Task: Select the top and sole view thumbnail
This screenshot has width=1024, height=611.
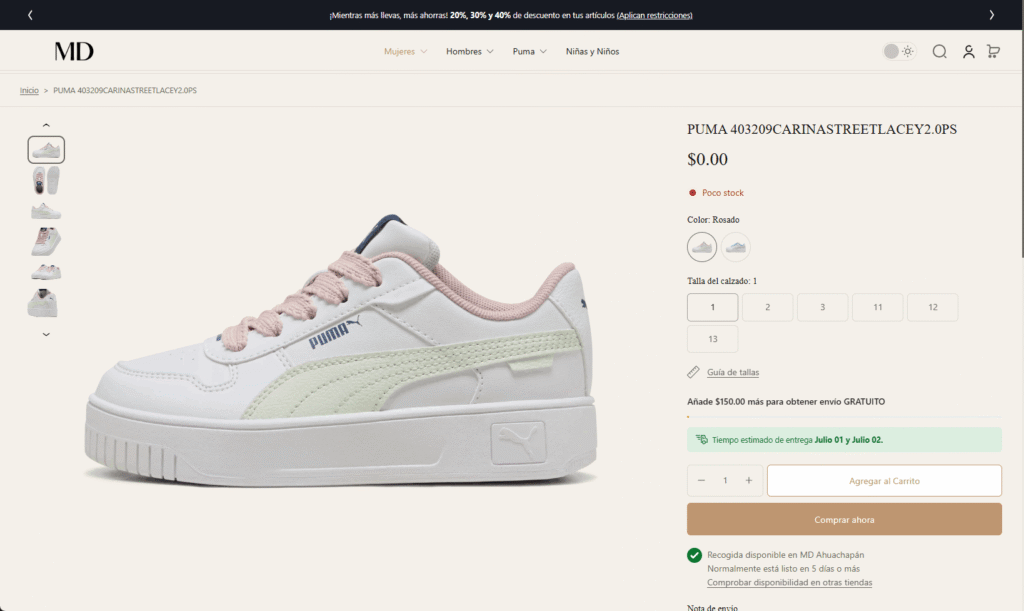Action: pyautogui.click(x=46, y=180)
